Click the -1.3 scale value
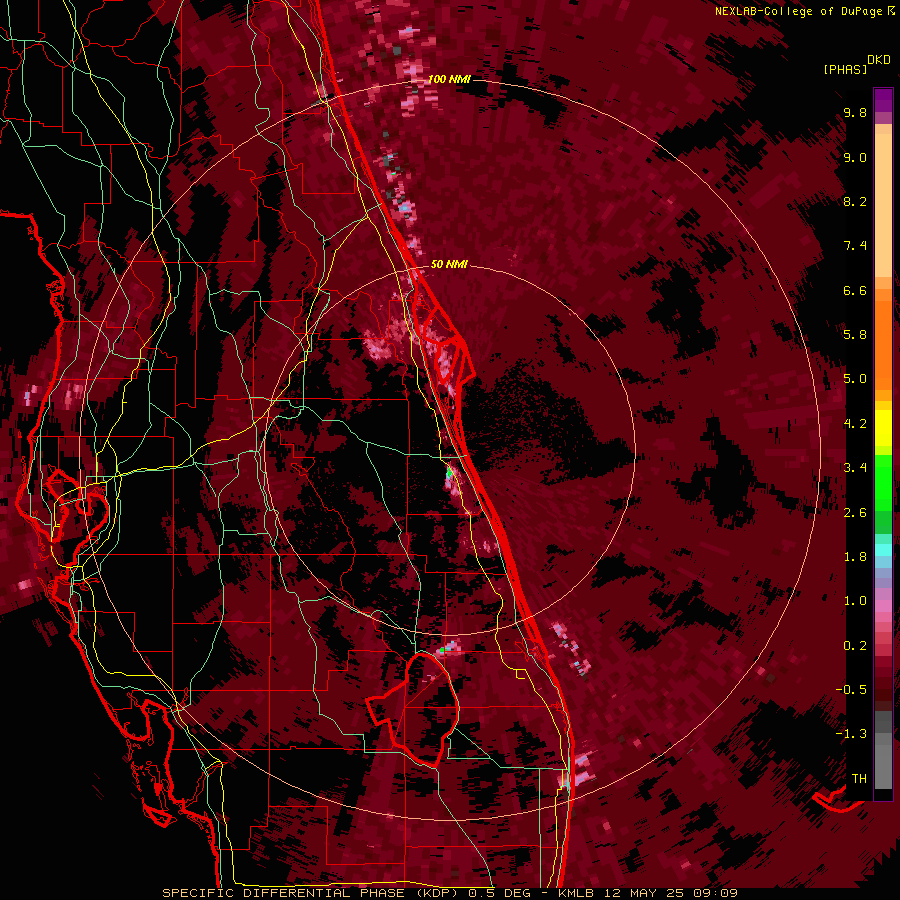Viewport: 900px width, 900px height. click(851, 734)
